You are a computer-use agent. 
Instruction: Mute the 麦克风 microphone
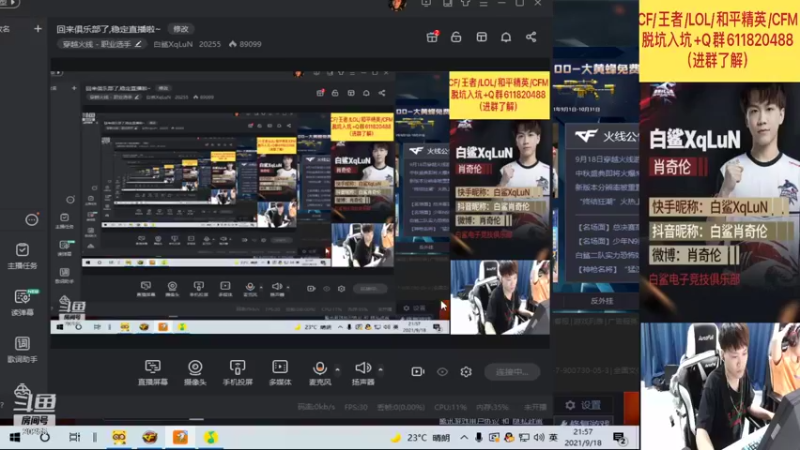[320, 372]
